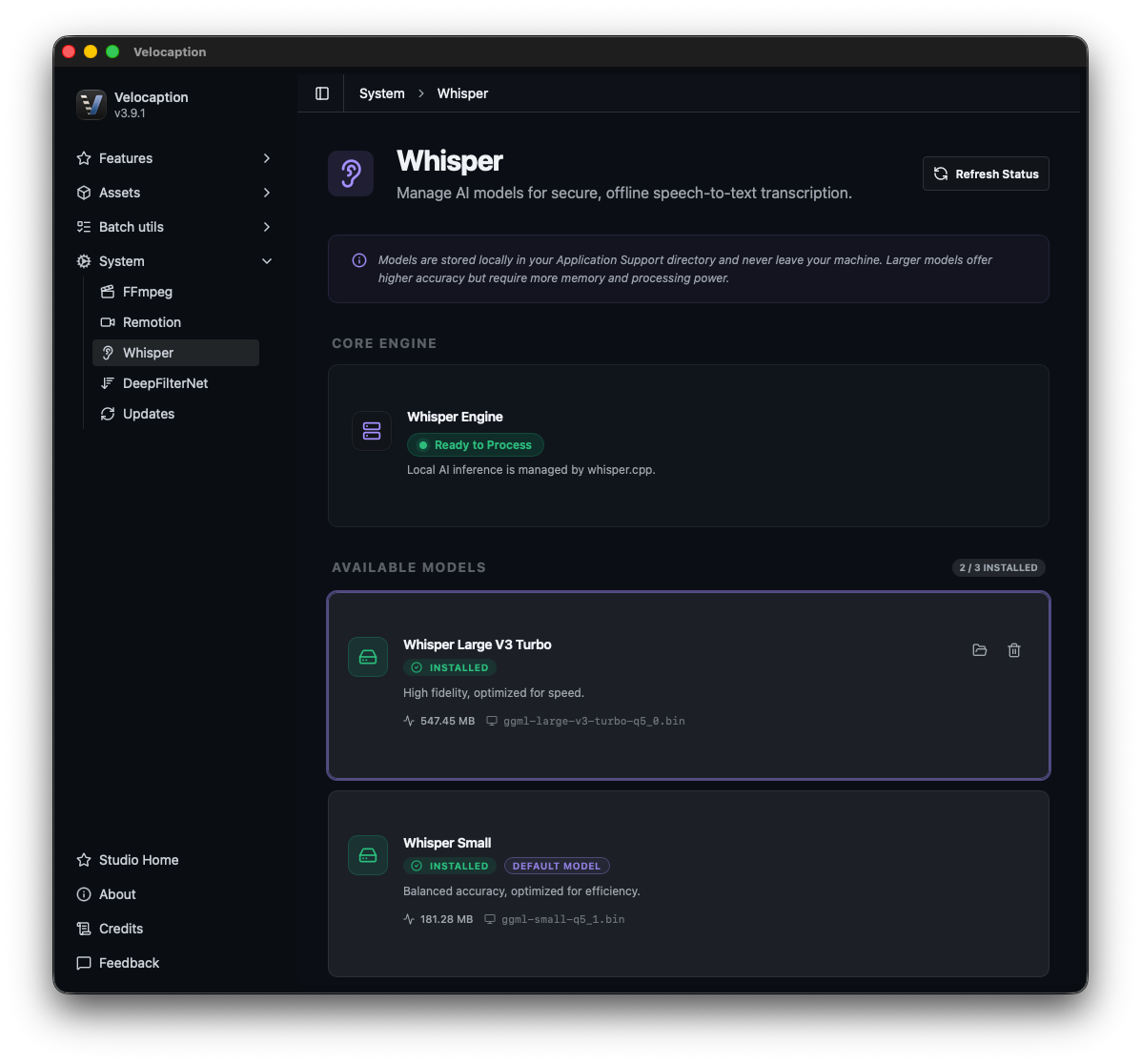
Task: Open folder for Whisper Large V3 Turbo
Action: click(980, 650)
